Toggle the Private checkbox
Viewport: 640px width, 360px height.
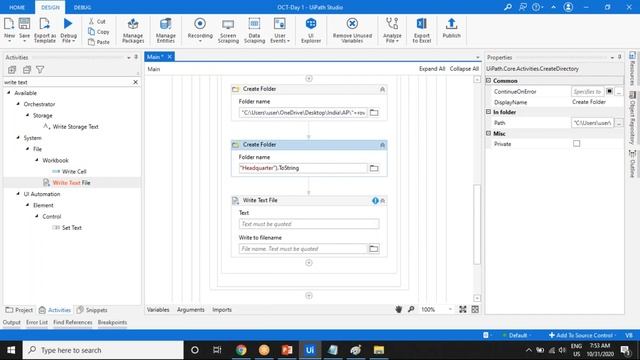576,144
